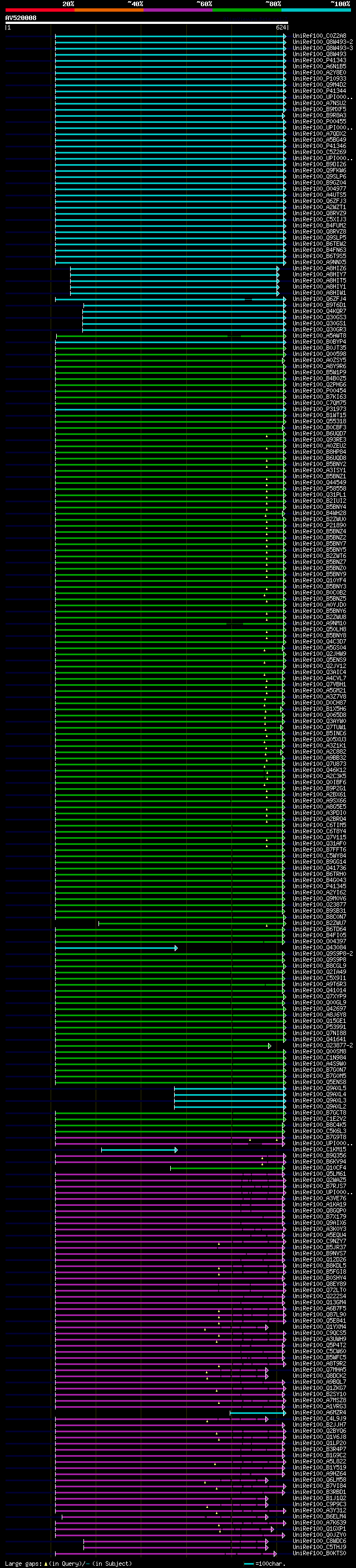356x1568 pixels.
Task: Select the UniRef100_B9DI26 label
Action: point(319,164)
